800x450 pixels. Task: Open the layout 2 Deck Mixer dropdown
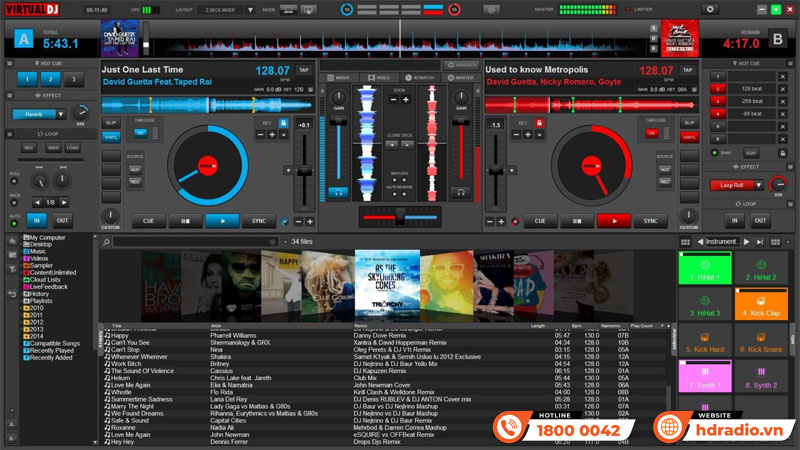click(250, 10)
